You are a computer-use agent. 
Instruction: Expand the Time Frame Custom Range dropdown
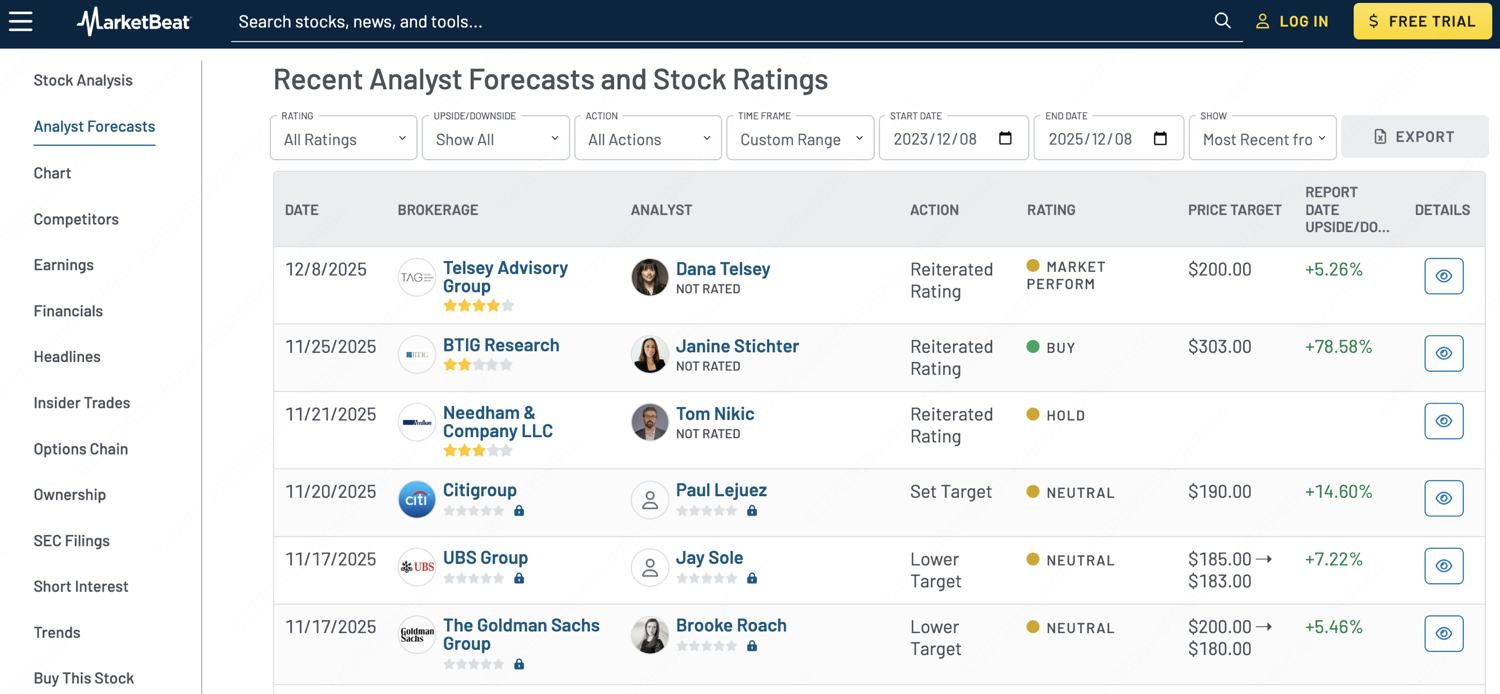(800, 139)
